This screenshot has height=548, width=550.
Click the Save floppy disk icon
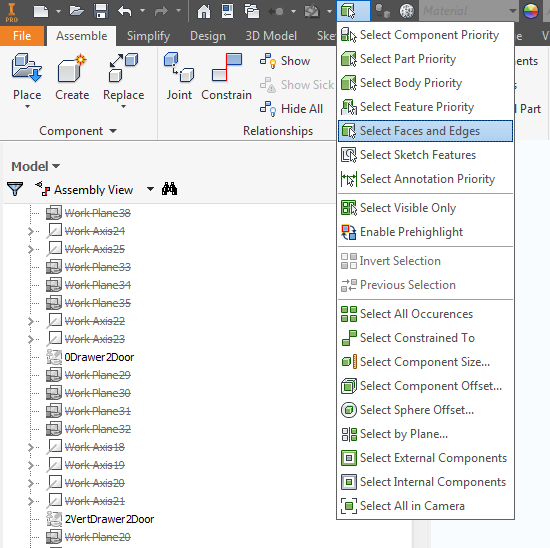(101, 11)
